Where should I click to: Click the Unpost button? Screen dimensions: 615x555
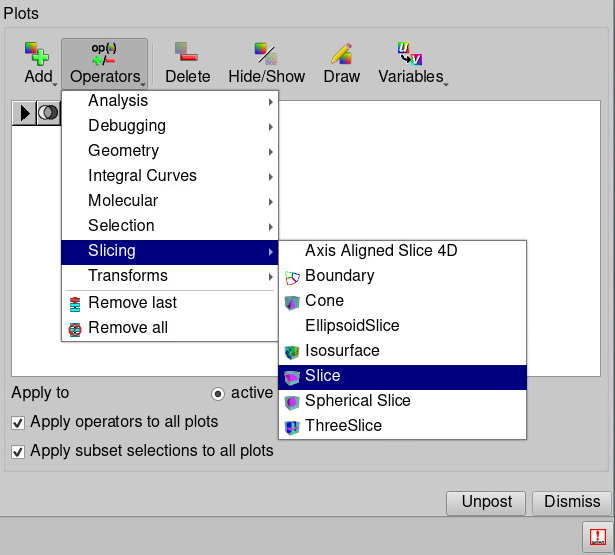click(x=486, y=502)
